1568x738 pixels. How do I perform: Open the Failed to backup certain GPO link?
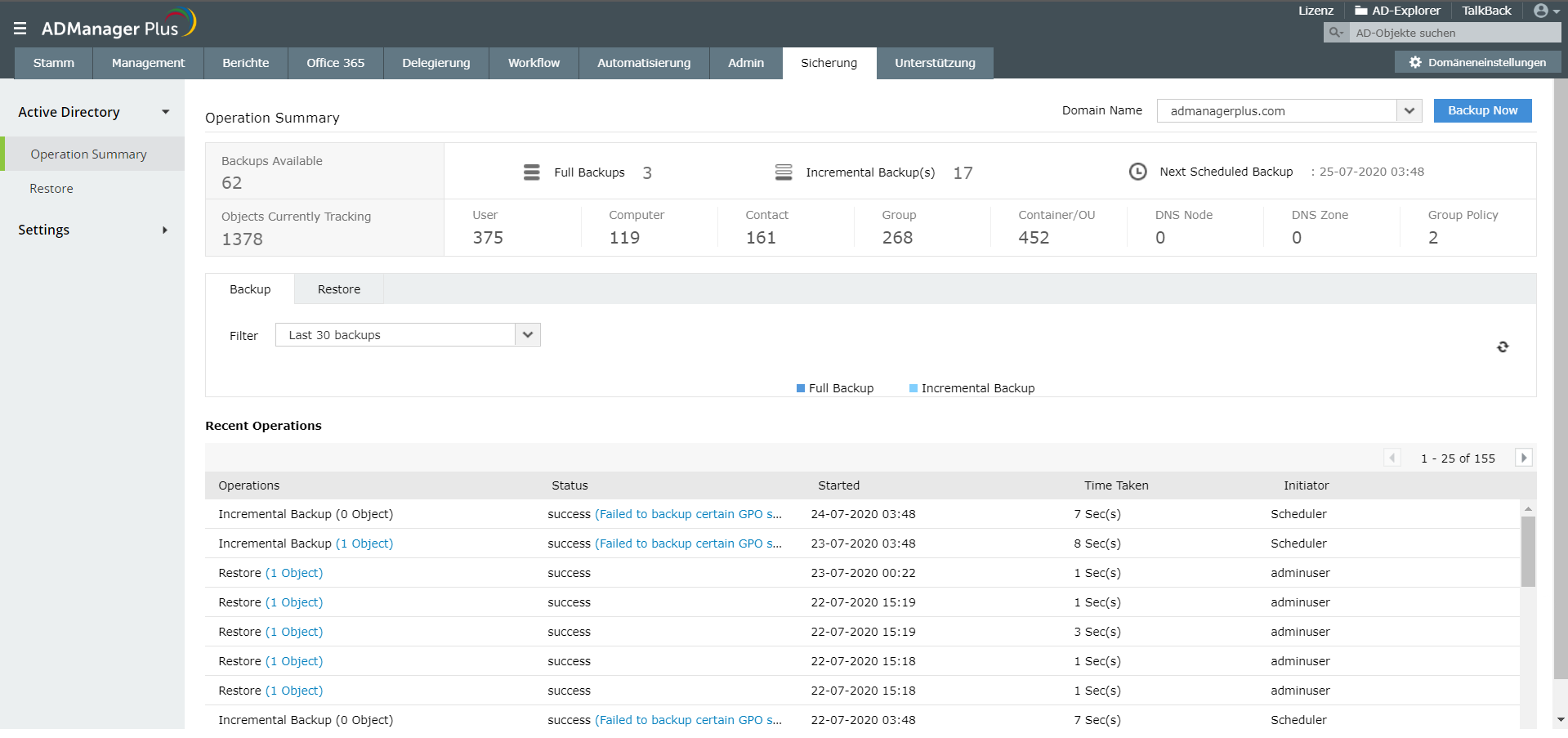pos(688,513)
